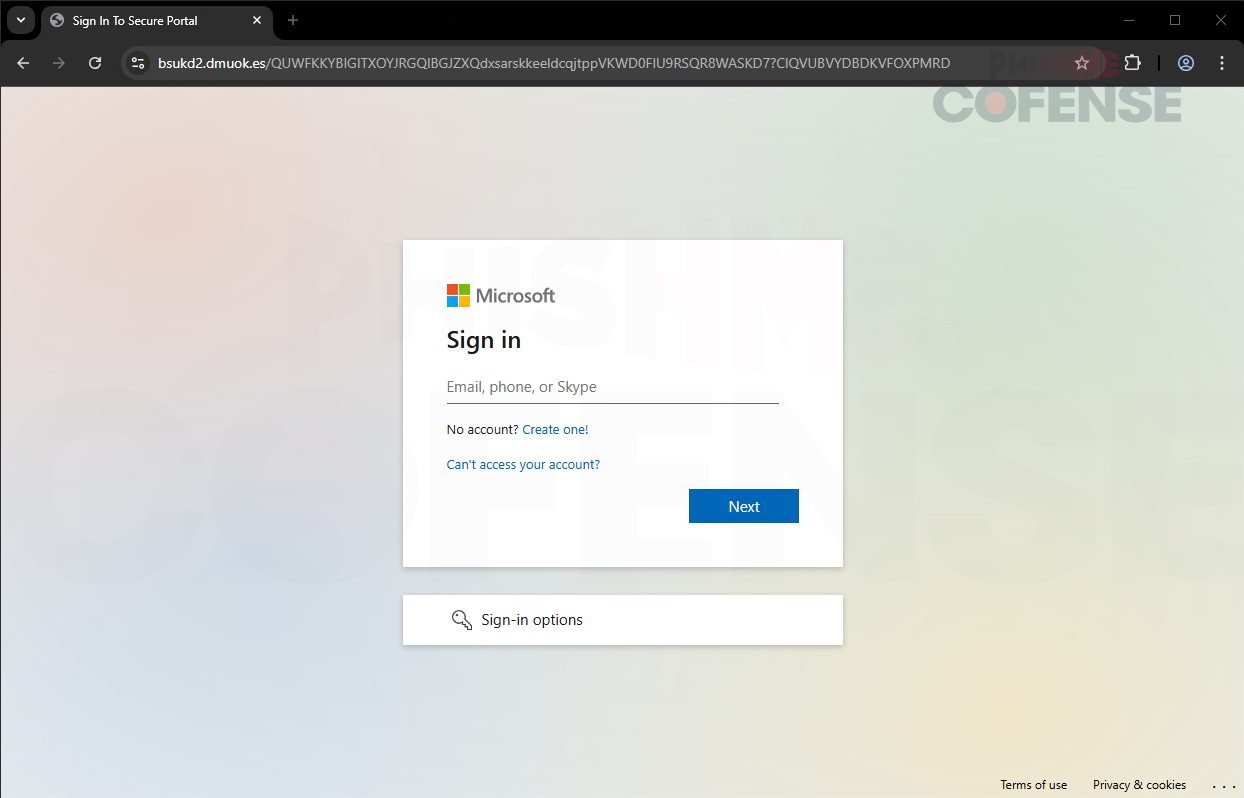Reload the current page
Screen dimensions: 1244x798
tap(95, 63)
